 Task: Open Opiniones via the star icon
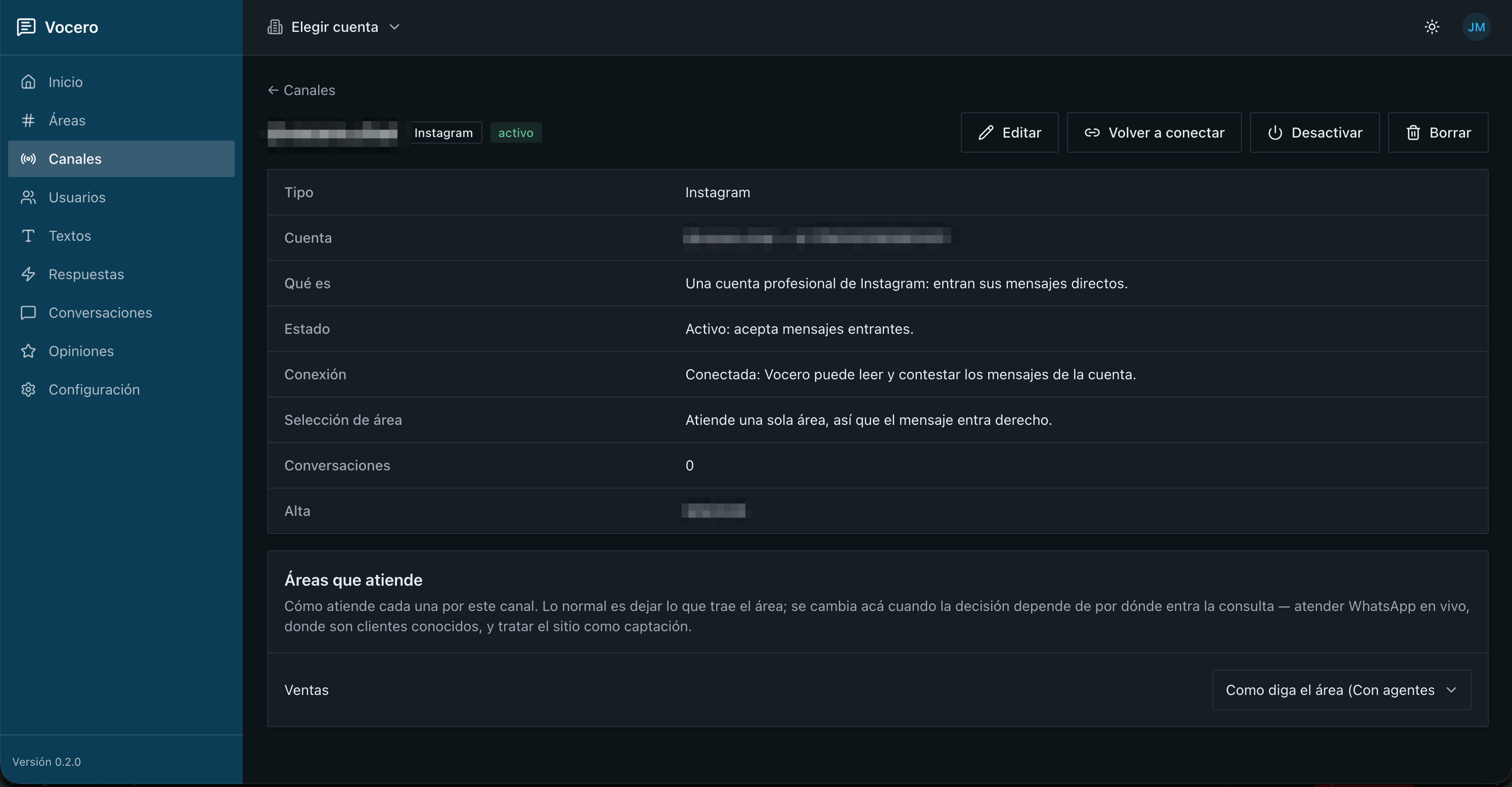[x=28, y=351]
